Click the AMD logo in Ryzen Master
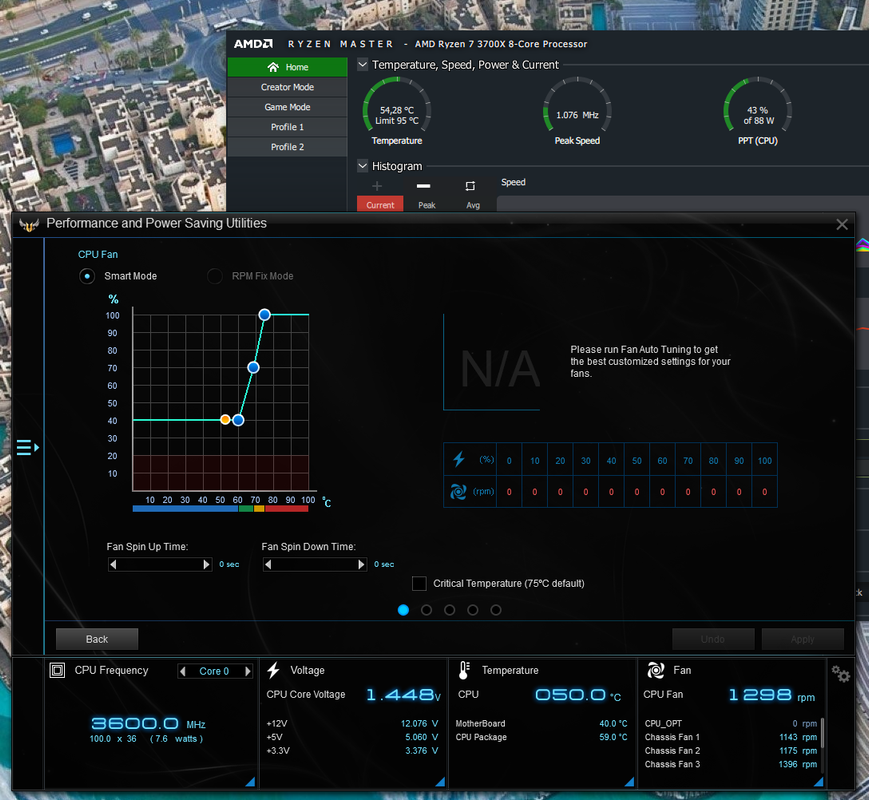 click(253, 44)
